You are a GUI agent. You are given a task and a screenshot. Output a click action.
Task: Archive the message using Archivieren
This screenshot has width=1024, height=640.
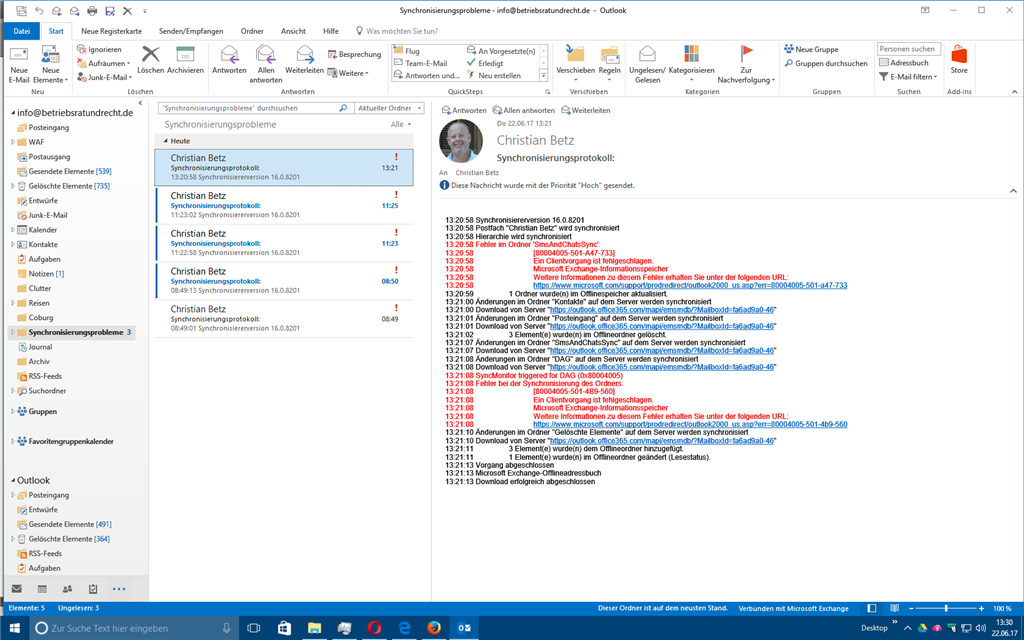pyautogui.click(x=185, y=60)
